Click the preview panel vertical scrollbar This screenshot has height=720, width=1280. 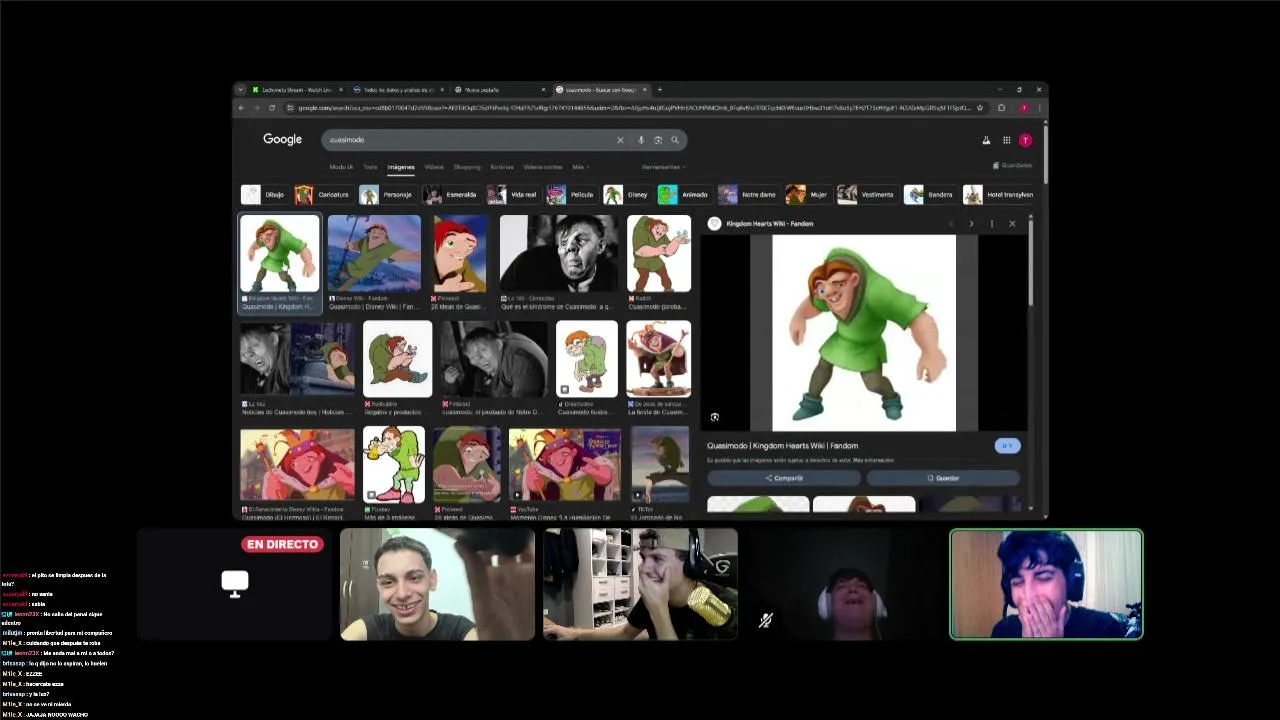(x=1031, y=262)
